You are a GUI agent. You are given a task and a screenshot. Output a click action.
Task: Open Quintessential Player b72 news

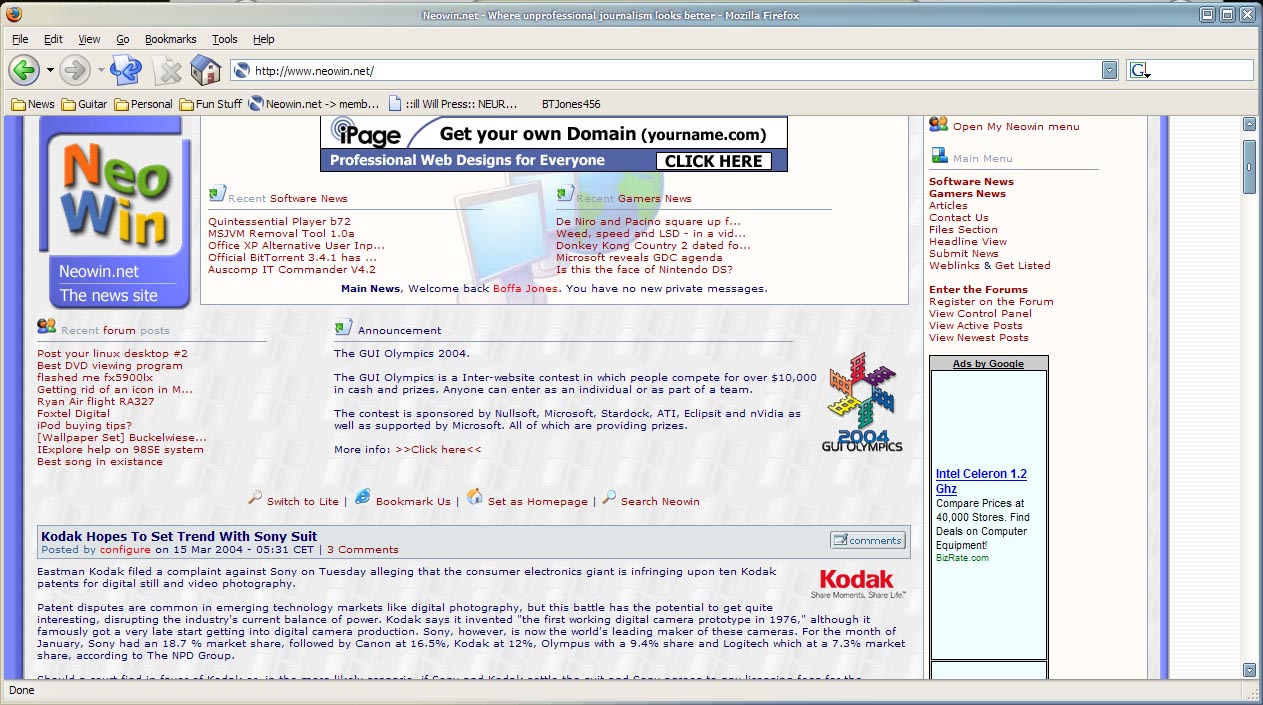[279, 222]
